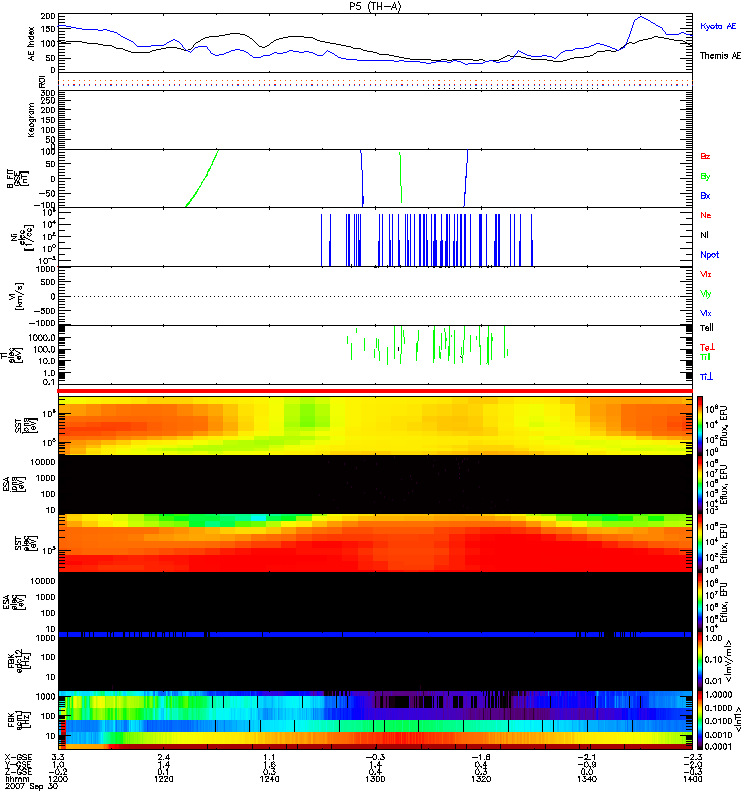Click the red horizontal divider bar
750x800 pixels.
tap(375, 391)
